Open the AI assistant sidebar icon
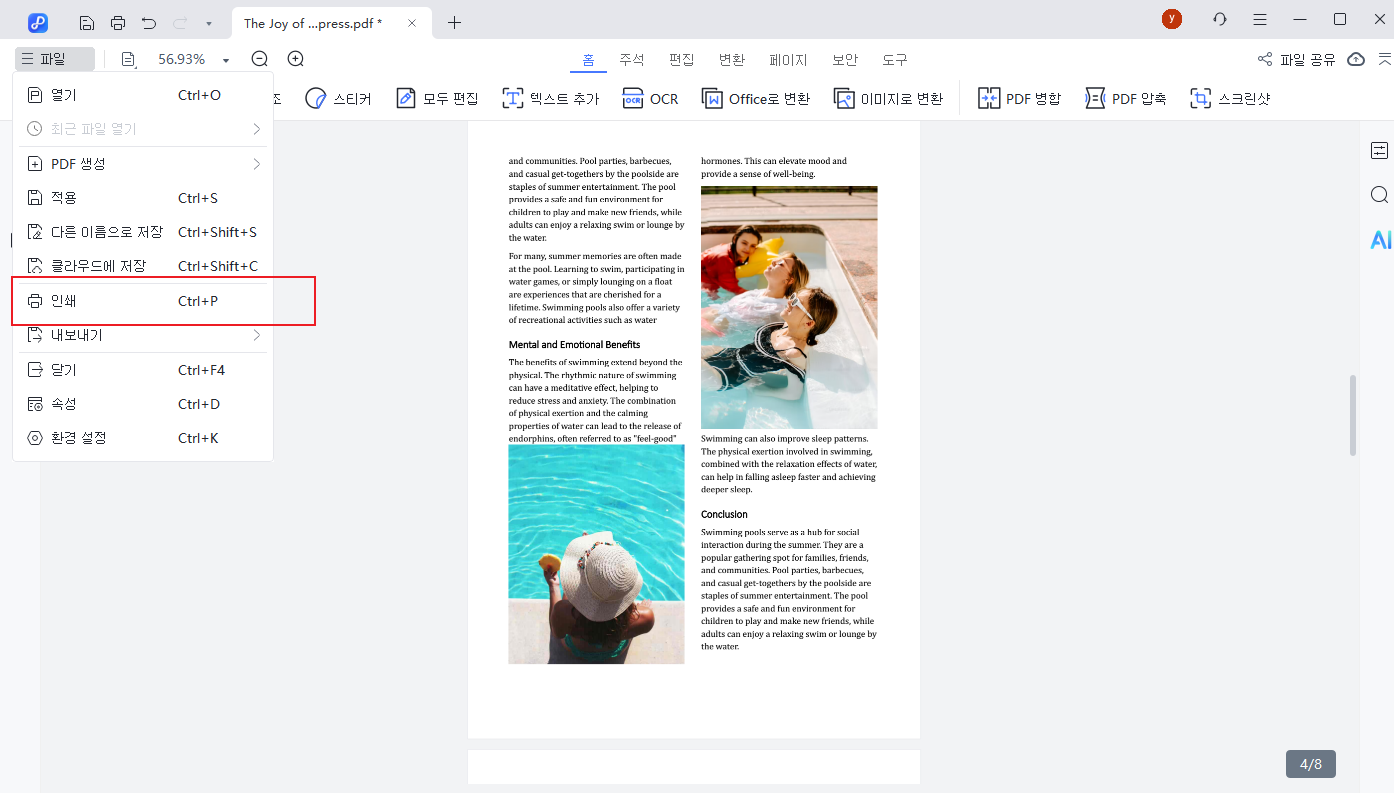The width and height of the screenshot is (1394, 793). tap(1380, 240)
